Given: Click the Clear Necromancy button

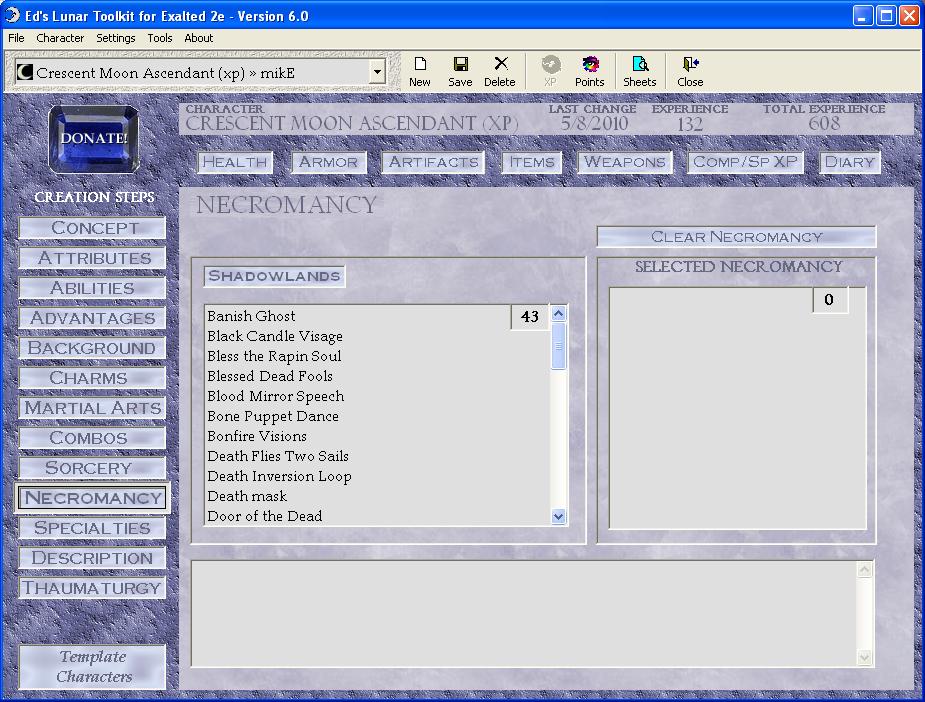Looking at the screenshot, I should 736,237.
